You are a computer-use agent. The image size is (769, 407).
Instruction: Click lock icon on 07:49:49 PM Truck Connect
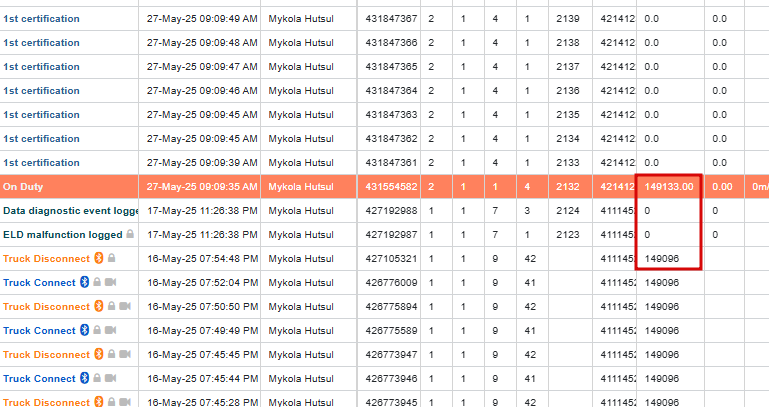click(97, 330)
